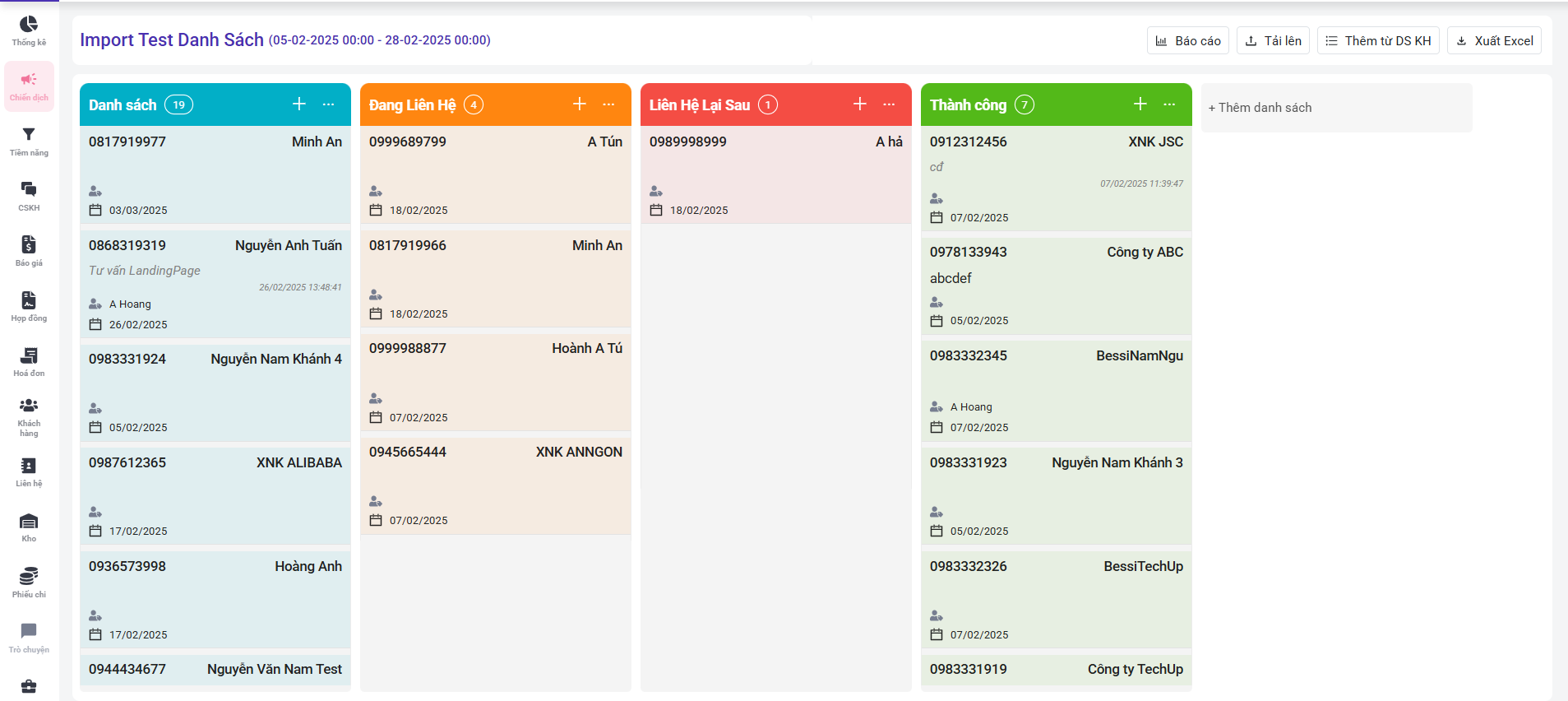Add card to Thành công column
The height and width of the screenshot is (701, 1568).
click(1140, 104)
